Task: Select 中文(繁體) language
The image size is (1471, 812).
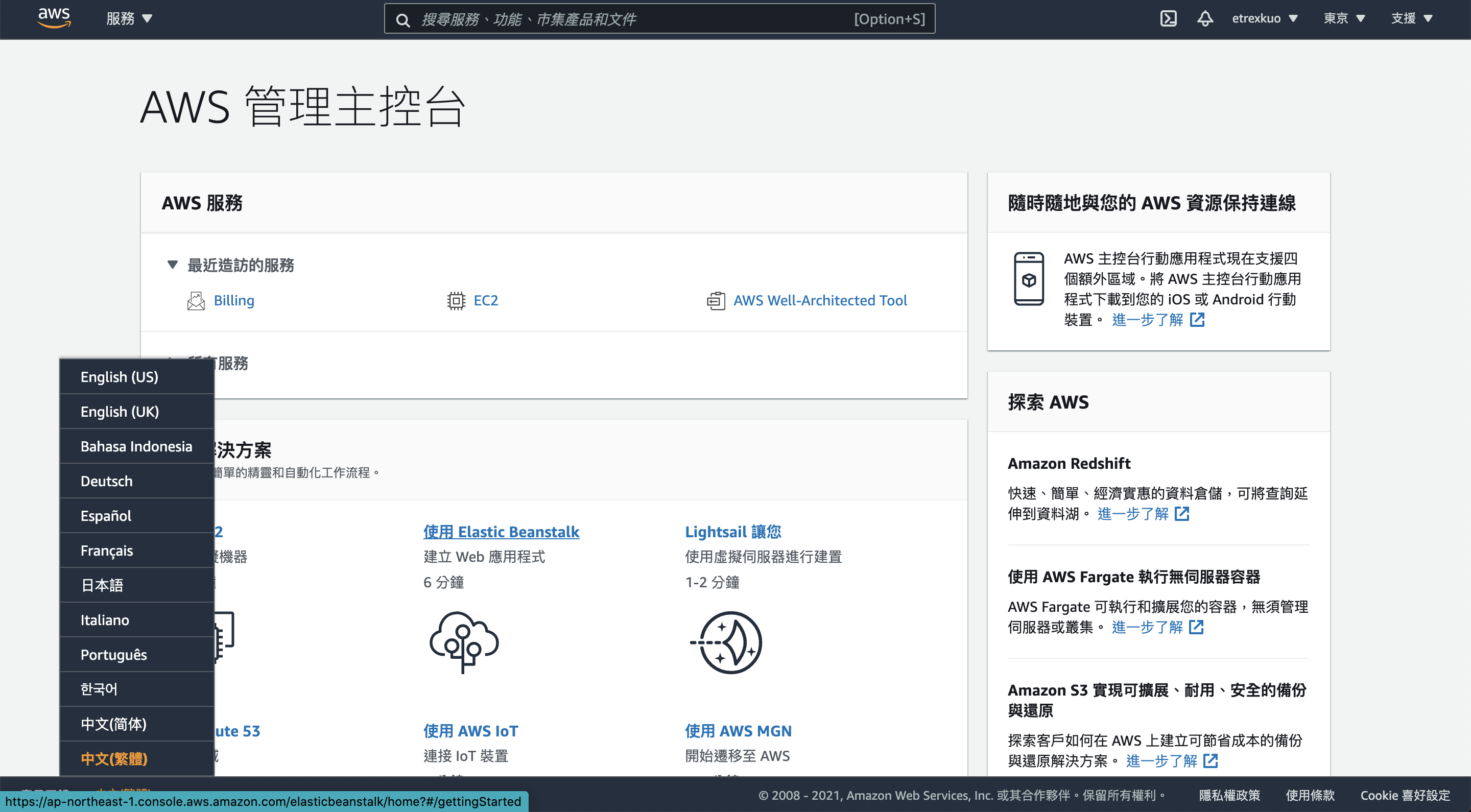Action: tap(137, 759)
